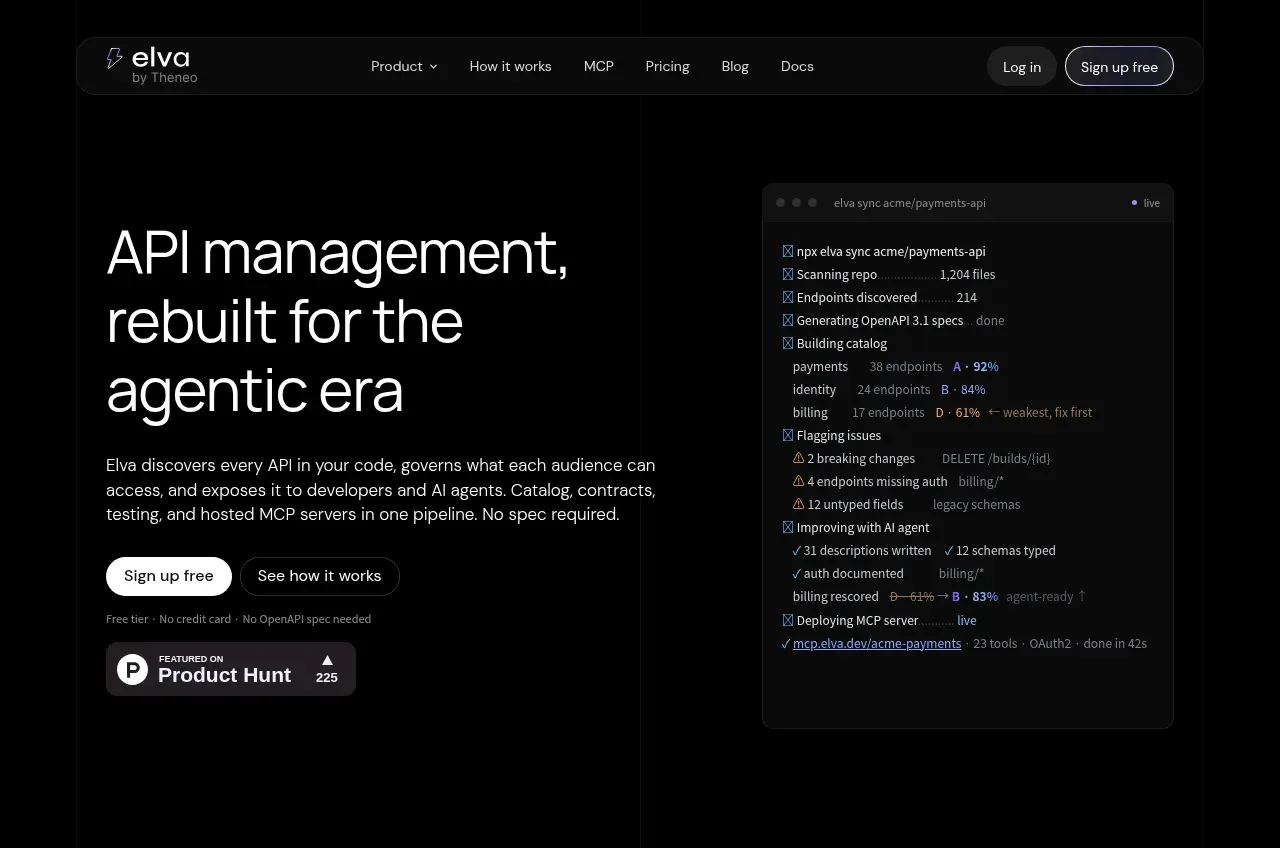Visit the Blog from the nav bar
Screen dimensions: 1280x848
click(x=735, y=66)
